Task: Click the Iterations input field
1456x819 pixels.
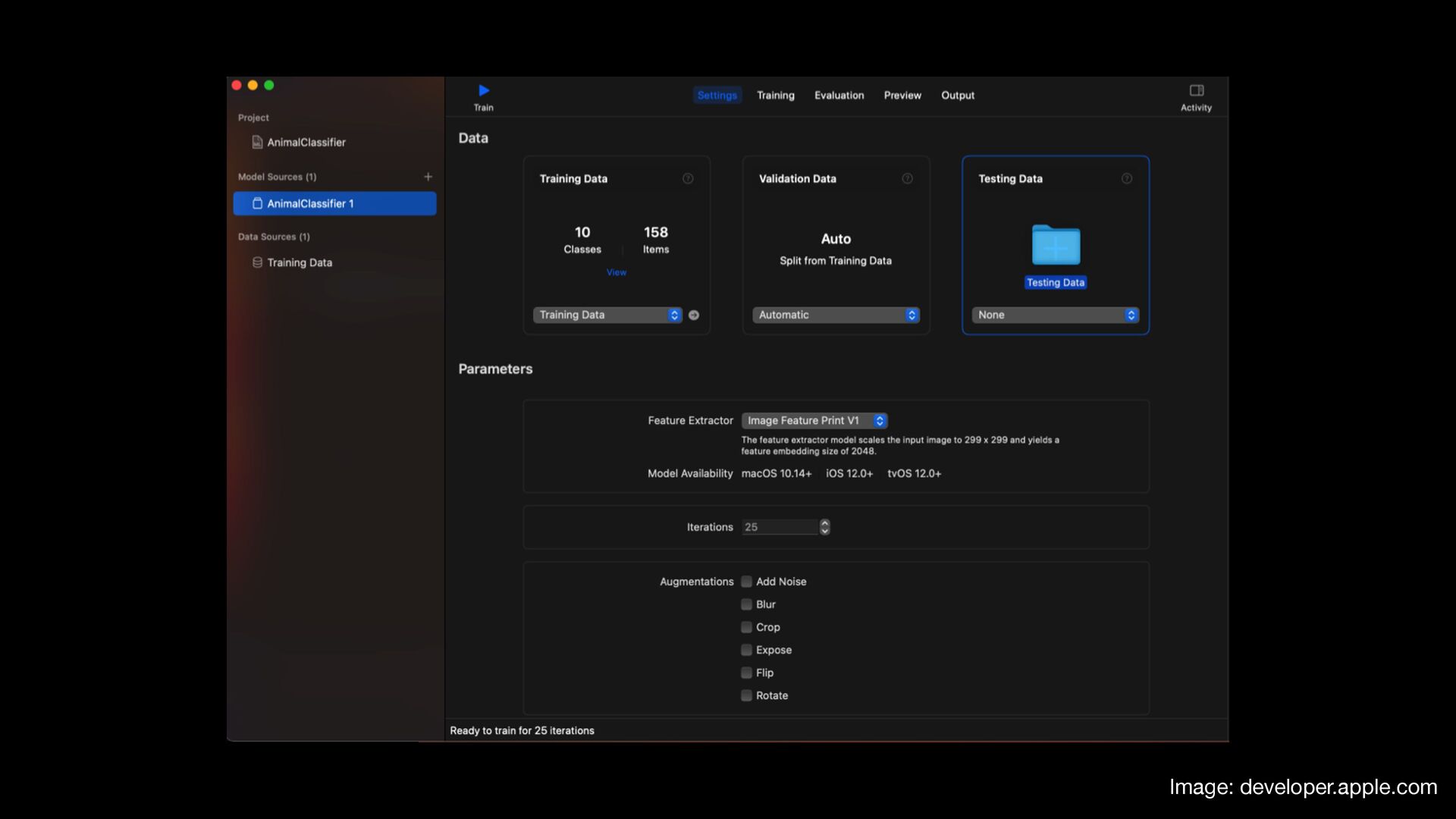Action: 780,527
